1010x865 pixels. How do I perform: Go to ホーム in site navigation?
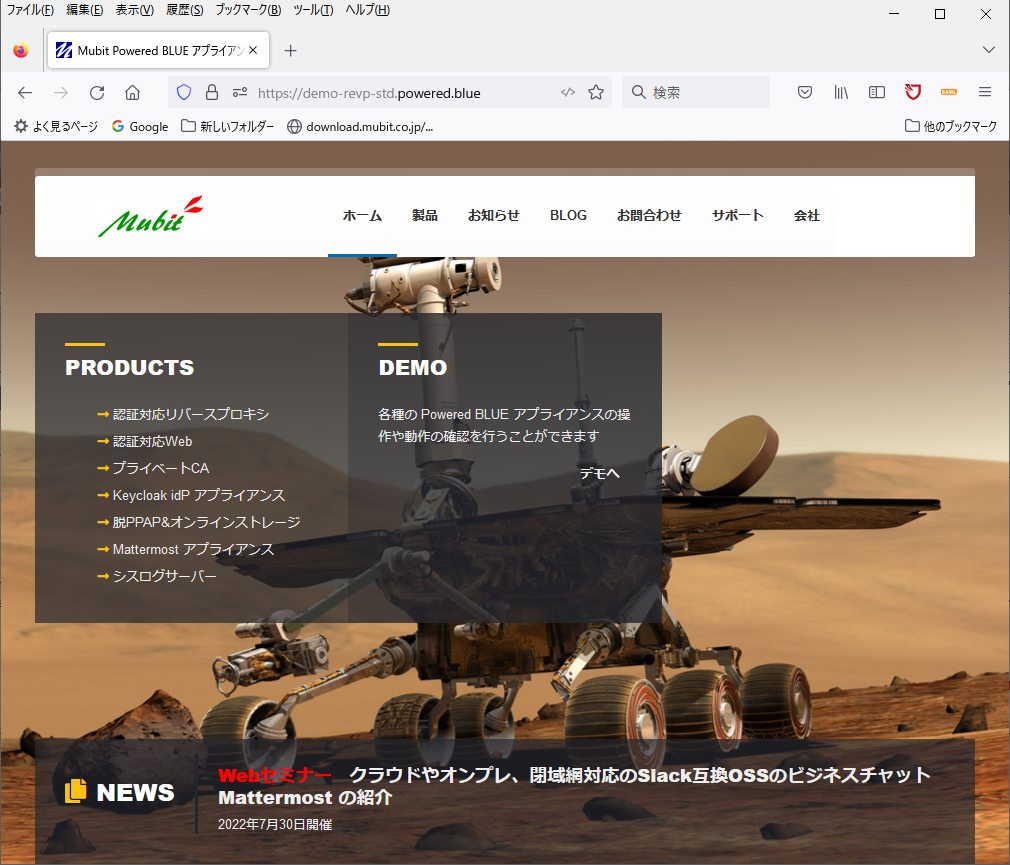(362, 216)
